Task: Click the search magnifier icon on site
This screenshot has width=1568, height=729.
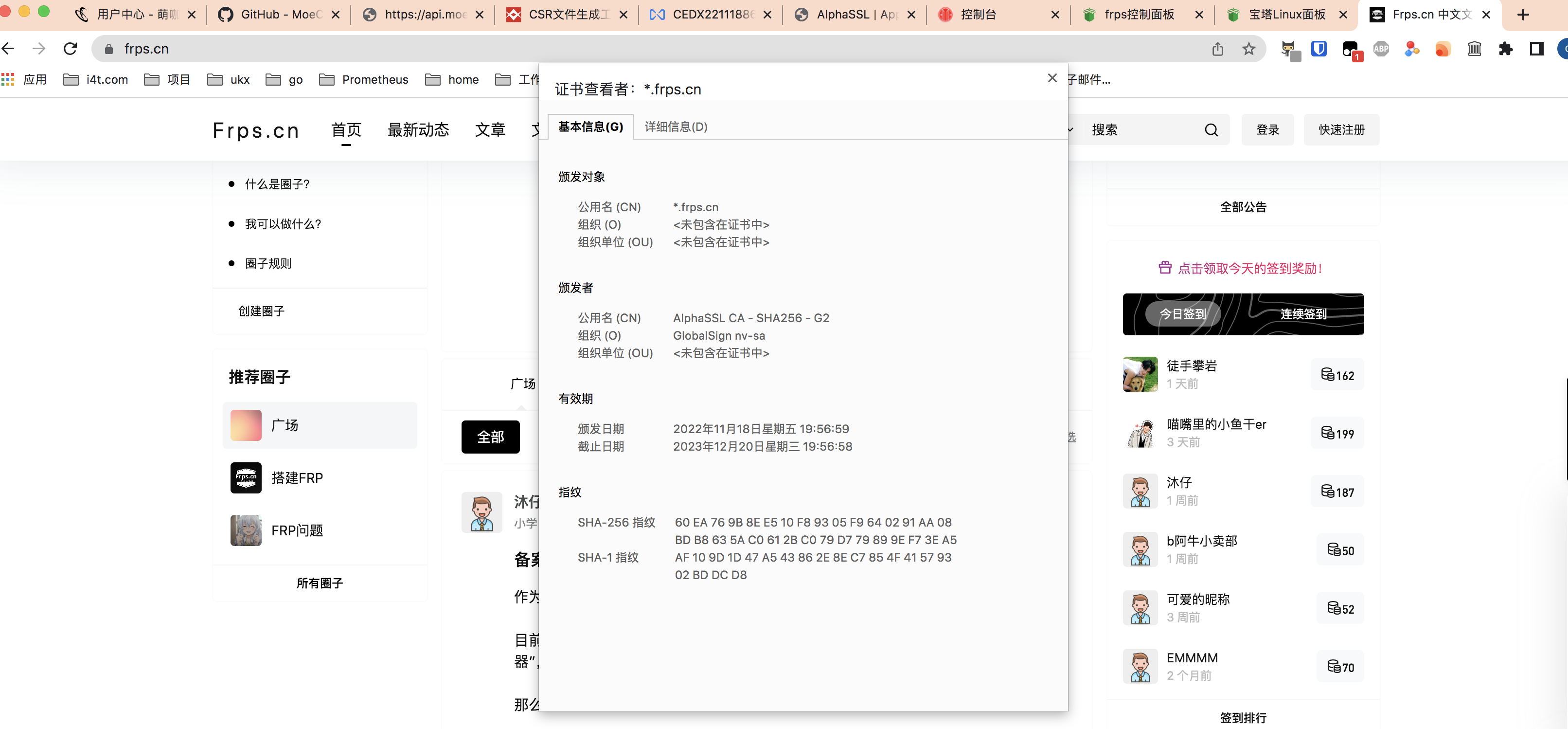Action: pos(1212,130)
